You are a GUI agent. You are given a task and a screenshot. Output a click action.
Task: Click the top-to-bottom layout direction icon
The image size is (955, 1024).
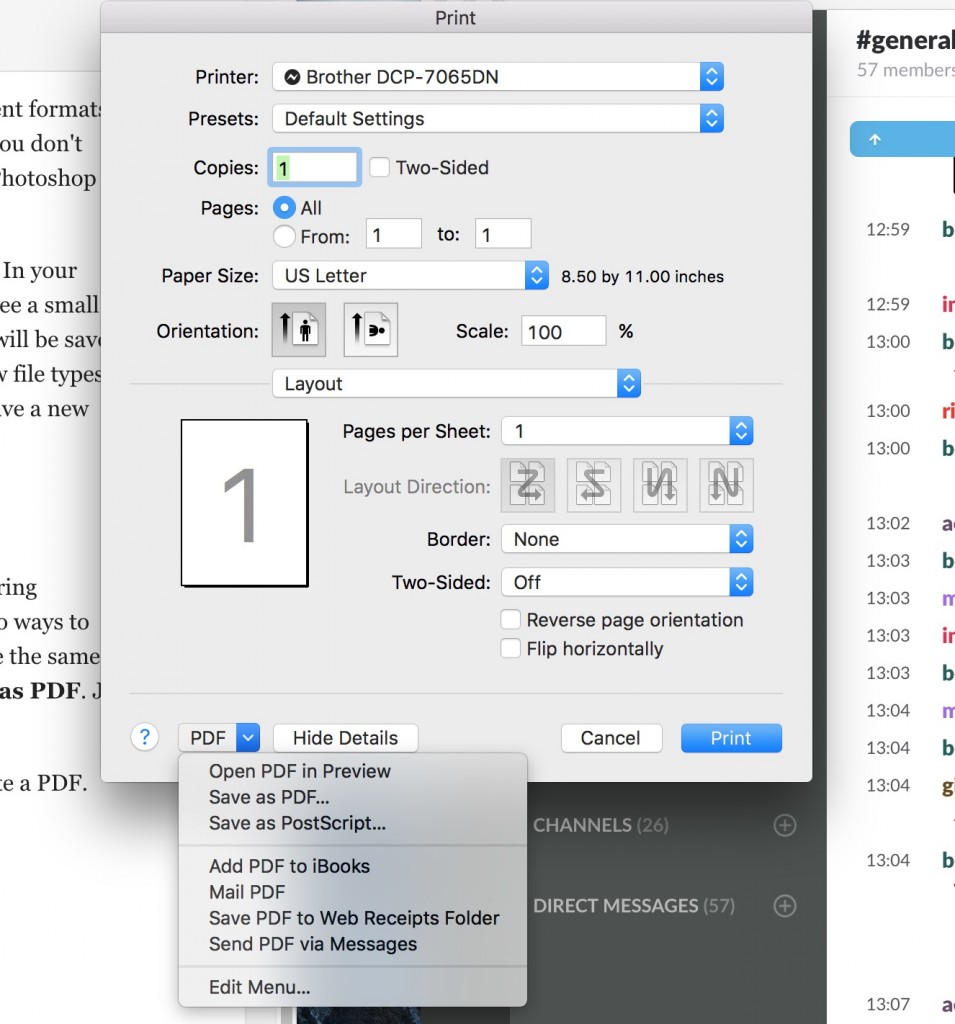[x=660, y=486]
